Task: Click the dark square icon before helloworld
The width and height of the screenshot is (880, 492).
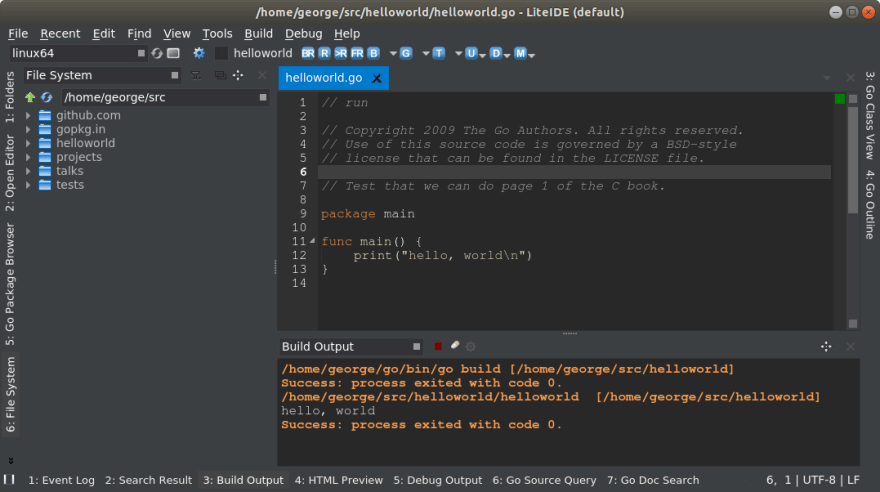Action: (222, 53)
